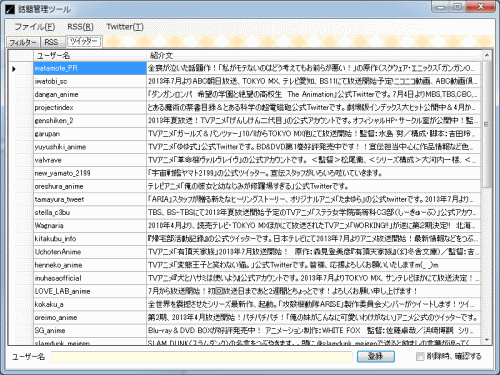Switch to the フィルター tab

pyautogui.click(x=23, y=42)
